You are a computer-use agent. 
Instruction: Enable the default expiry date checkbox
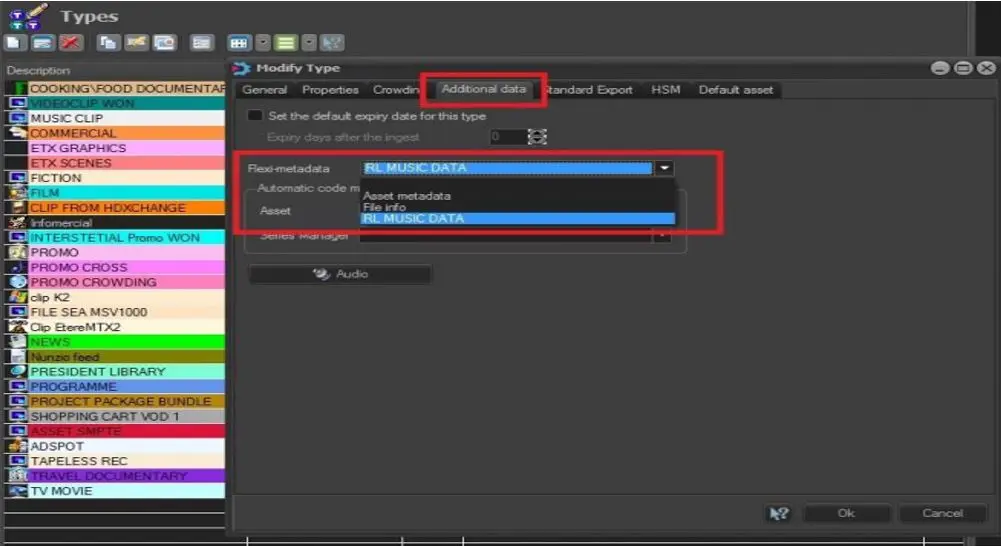(x=255, y=116)
